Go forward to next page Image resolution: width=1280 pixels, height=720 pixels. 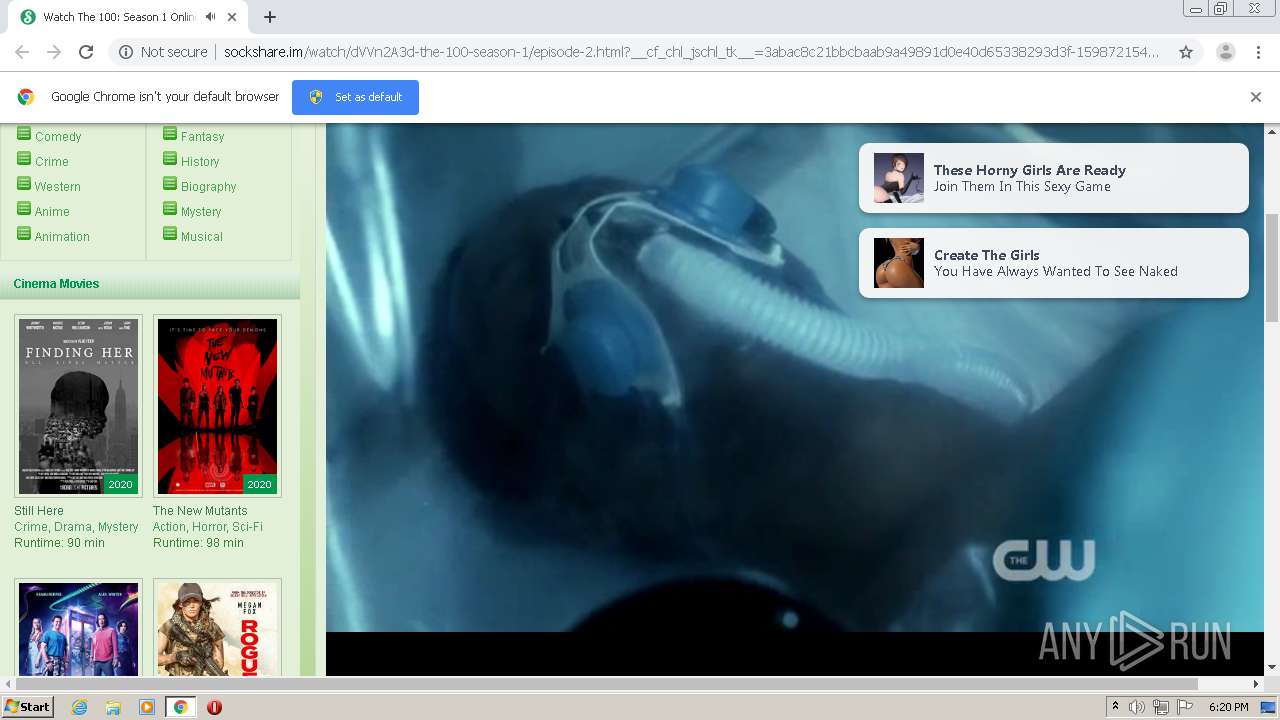pyautogui.click(x=54, y=52)
